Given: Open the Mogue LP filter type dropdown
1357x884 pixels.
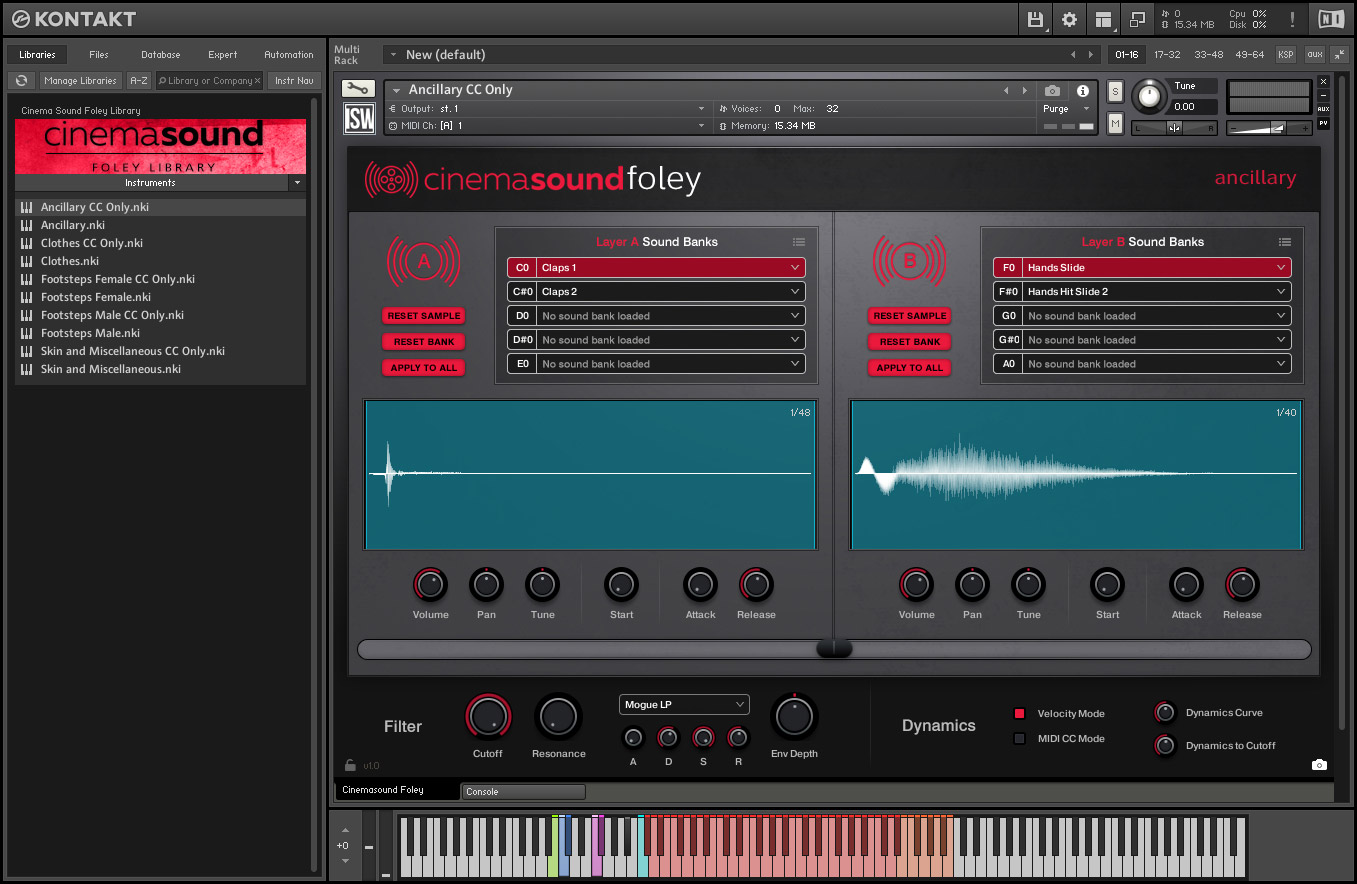Looking at the screenshot, I should click(684, 705).
